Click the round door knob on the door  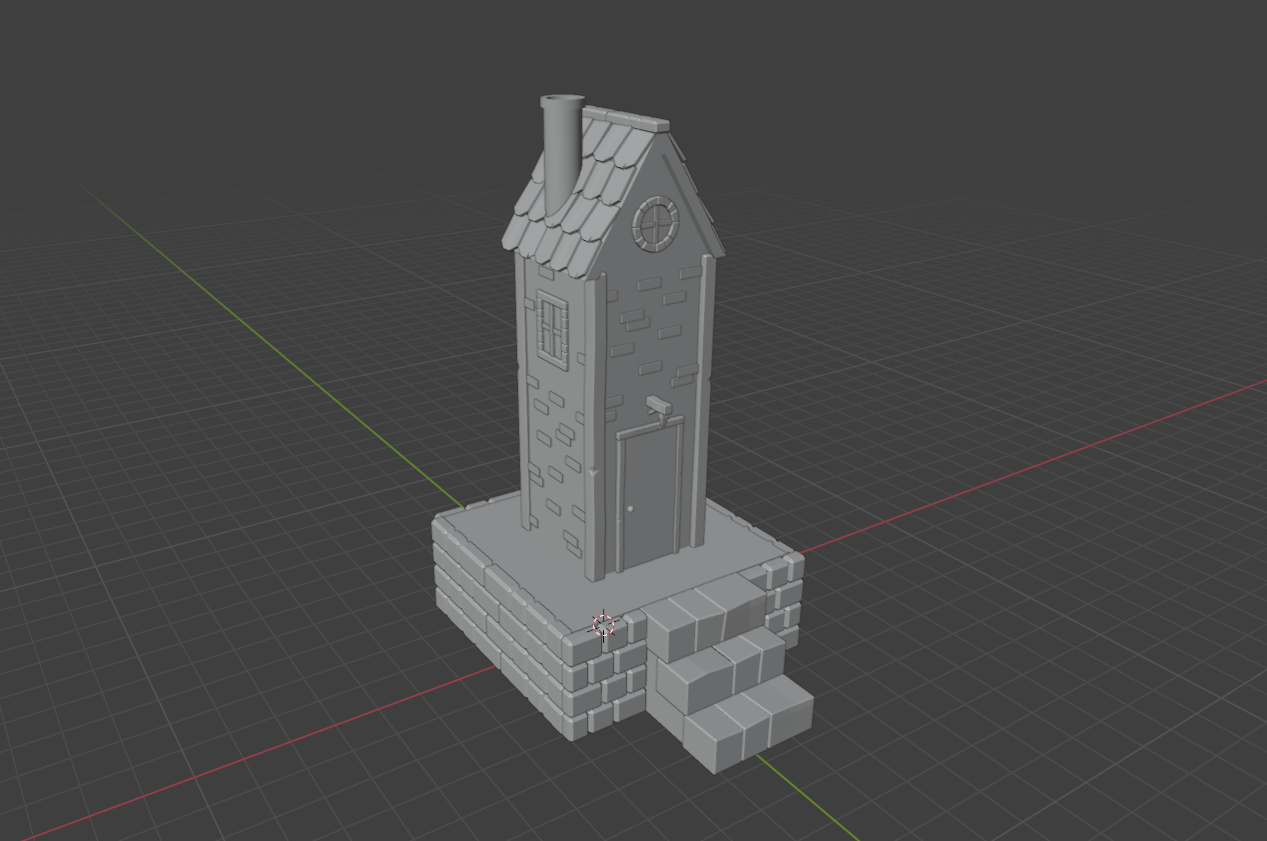(x=631, y=509)
